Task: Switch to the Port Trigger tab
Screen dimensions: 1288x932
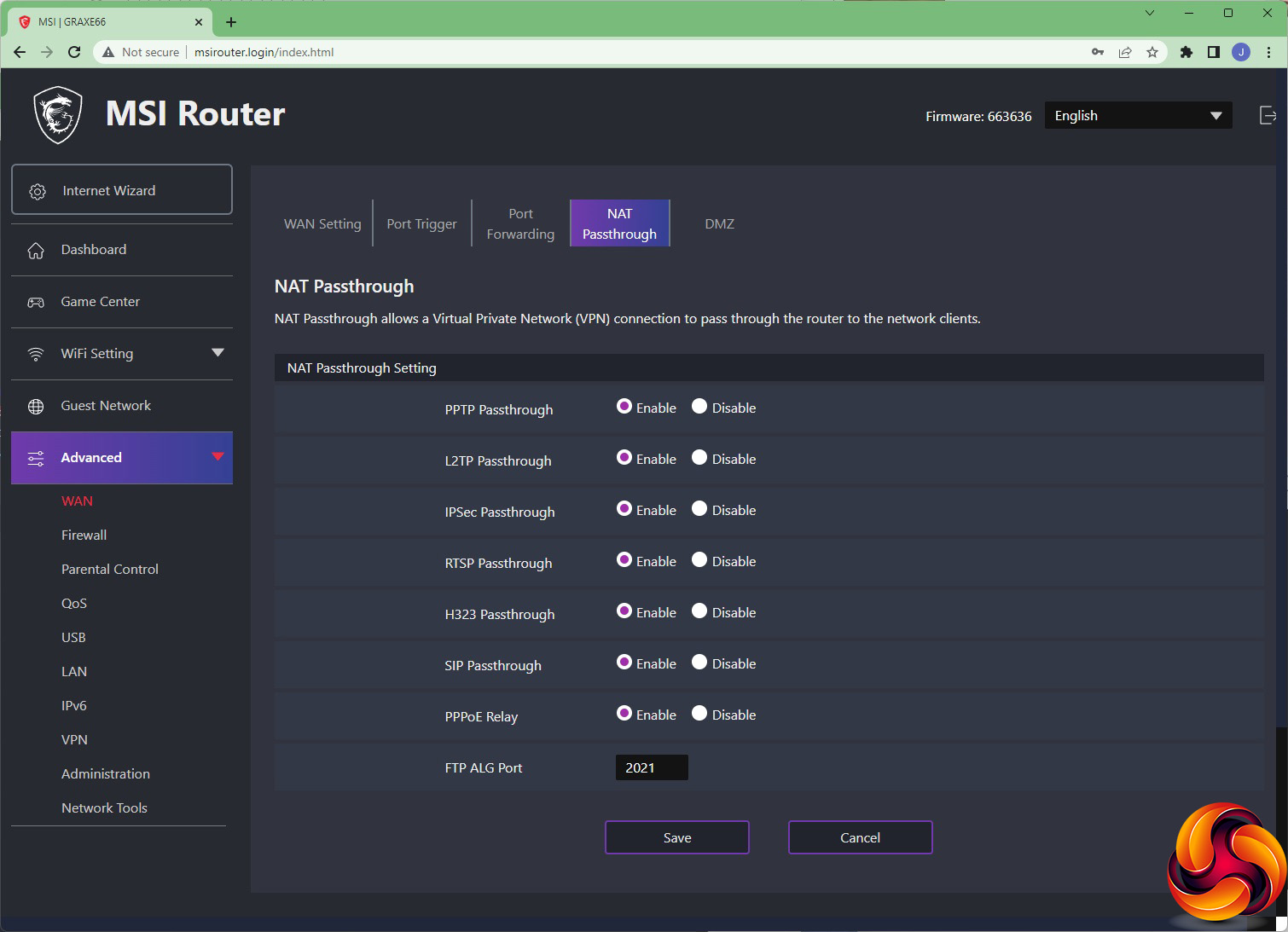Action: (422, 223)
